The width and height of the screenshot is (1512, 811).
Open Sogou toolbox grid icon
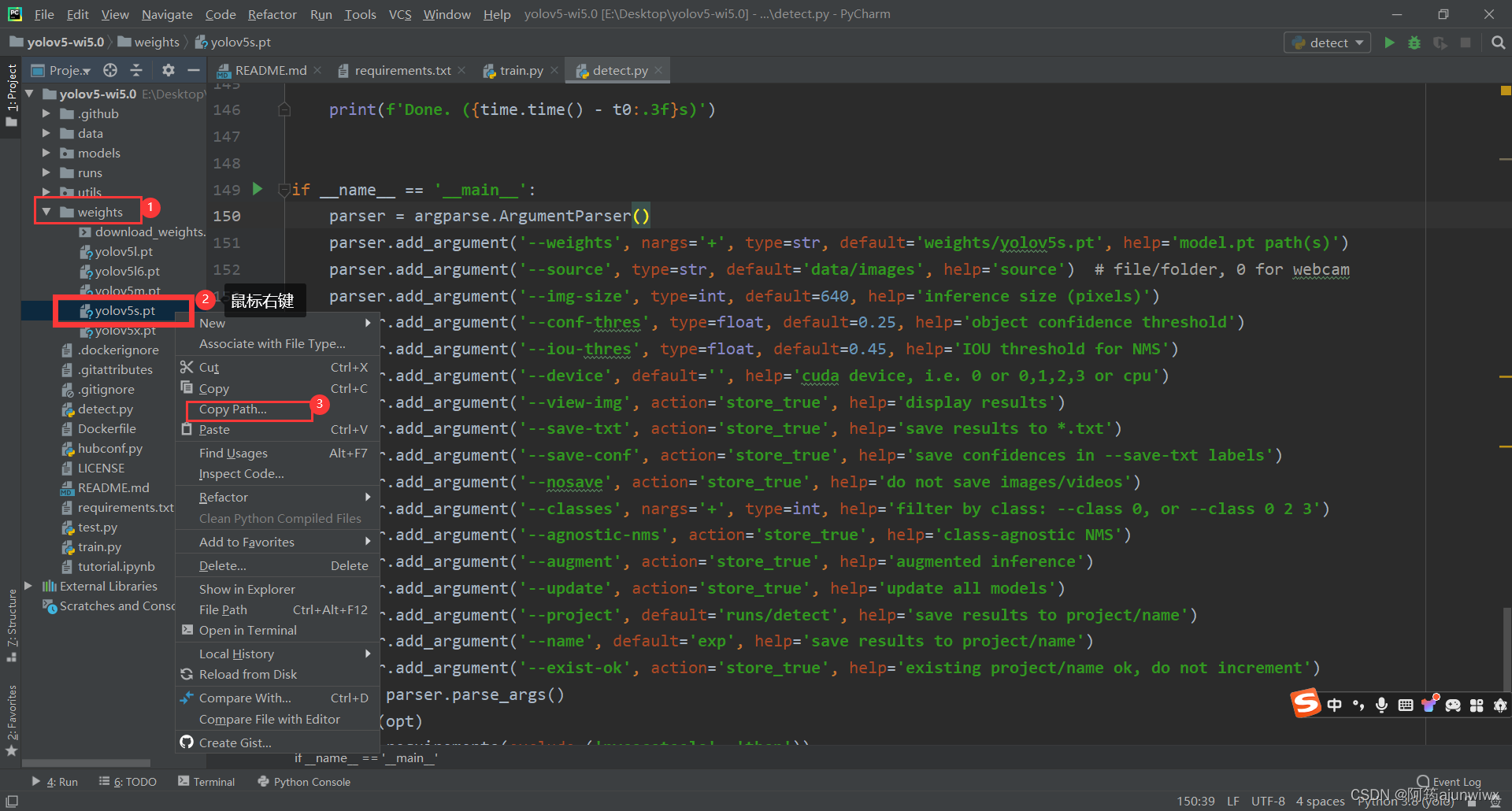tap(1477, 705)
